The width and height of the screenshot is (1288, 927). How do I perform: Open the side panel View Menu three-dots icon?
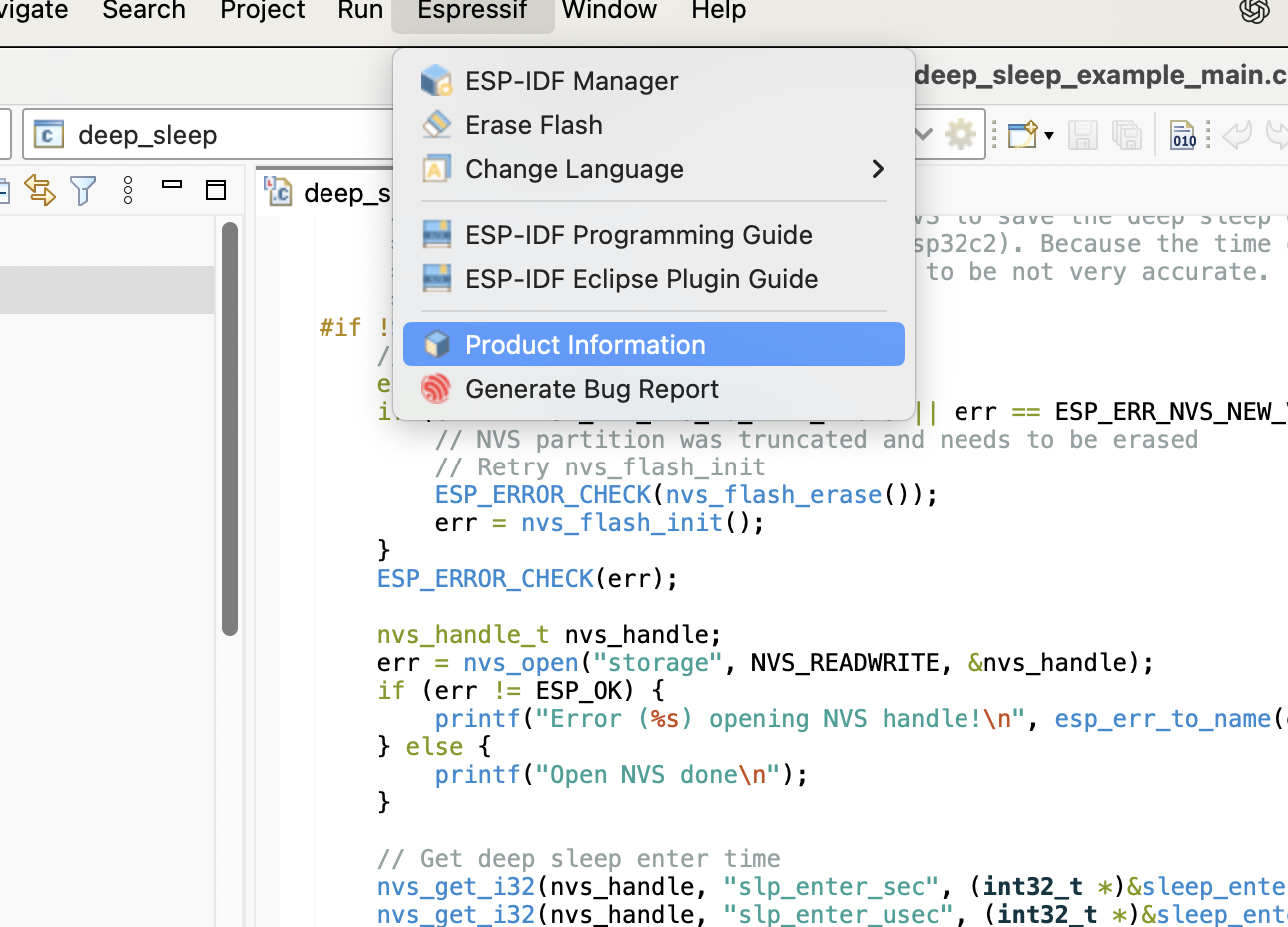(128, 190)
